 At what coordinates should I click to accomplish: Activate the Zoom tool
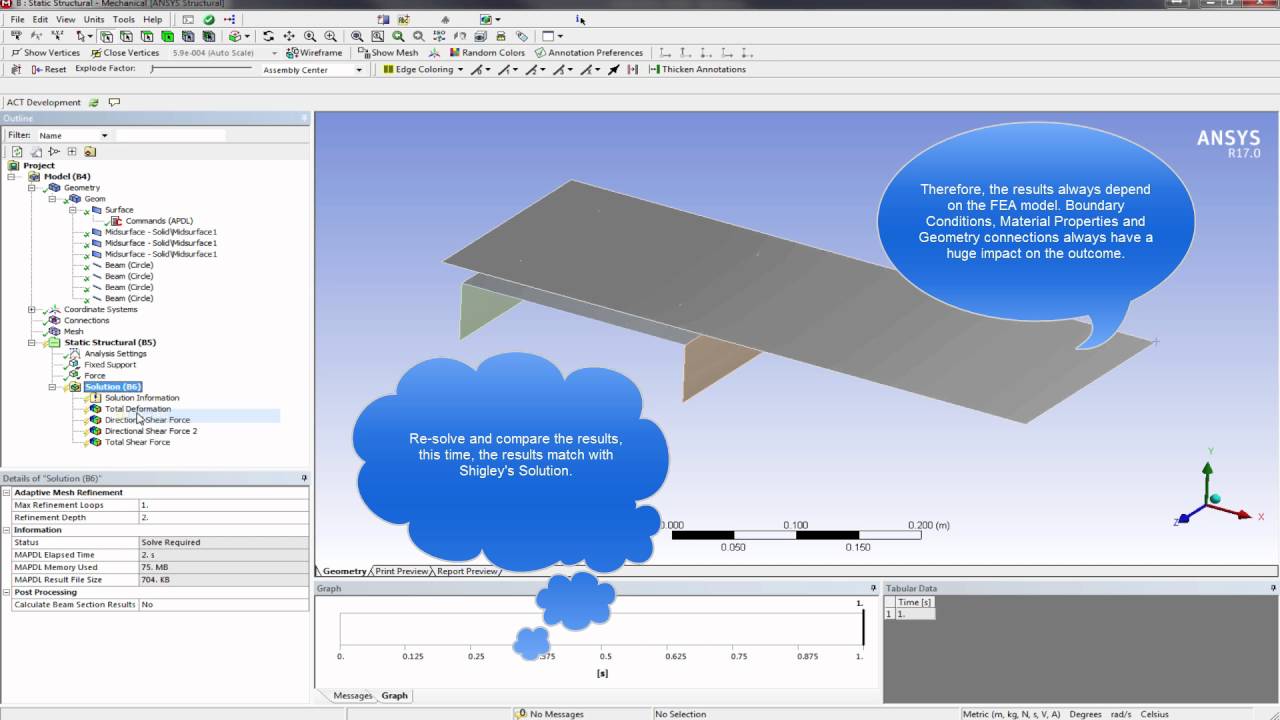[x=309, y=36]
